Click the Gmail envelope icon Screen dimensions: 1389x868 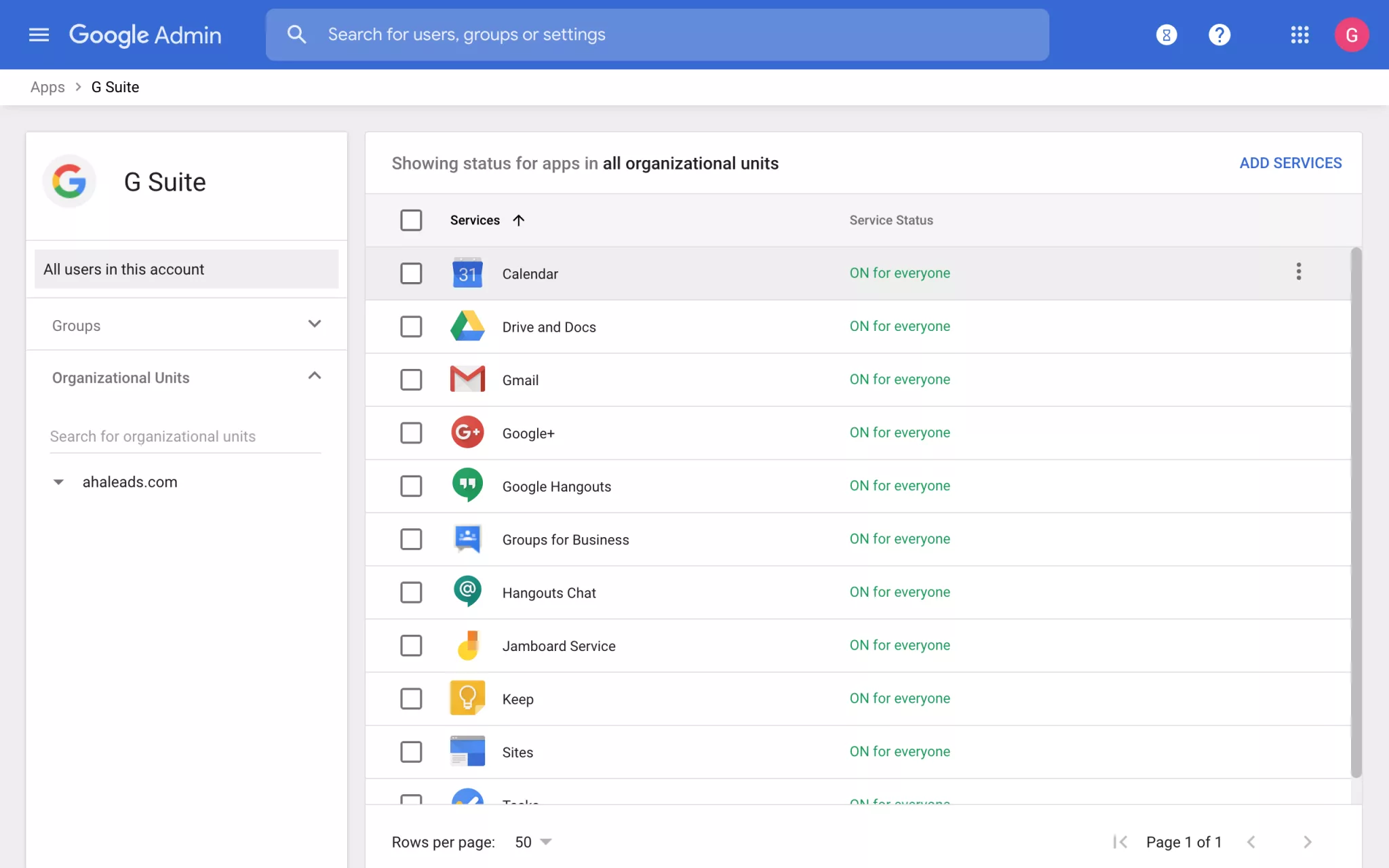[467, 380]
